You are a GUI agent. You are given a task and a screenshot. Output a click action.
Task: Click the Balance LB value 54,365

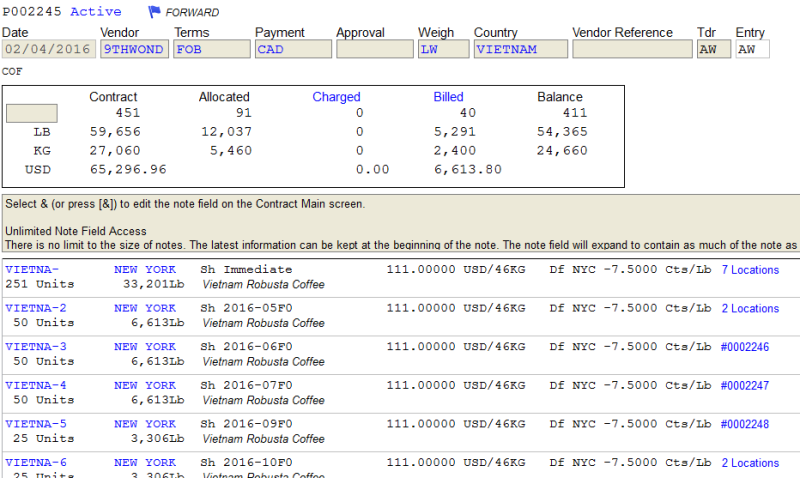click(562, 132)
